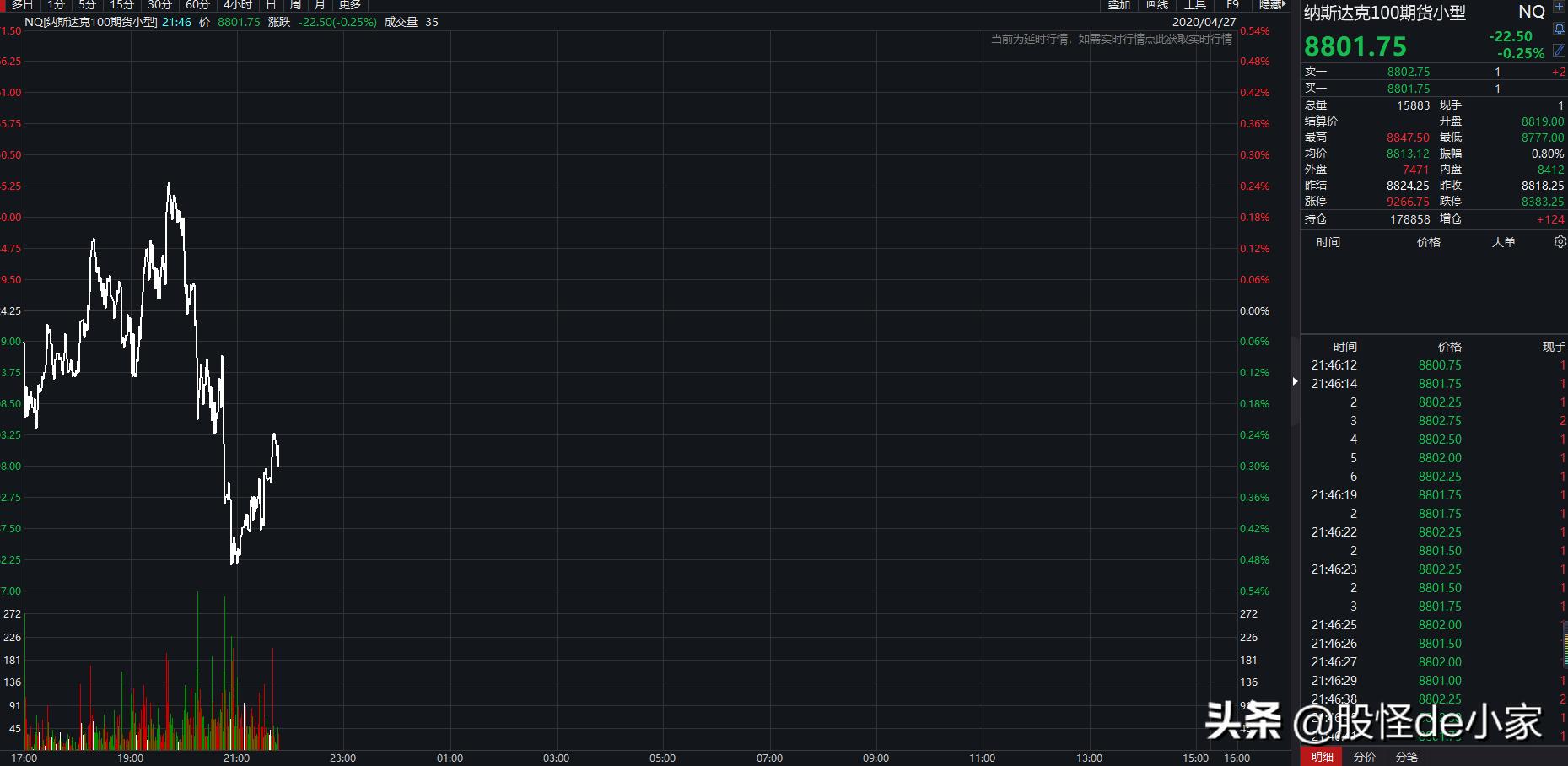Click the 卖一 price 8802.75
Screen dimensions: 1568x766
click(x=1407, y=72)
